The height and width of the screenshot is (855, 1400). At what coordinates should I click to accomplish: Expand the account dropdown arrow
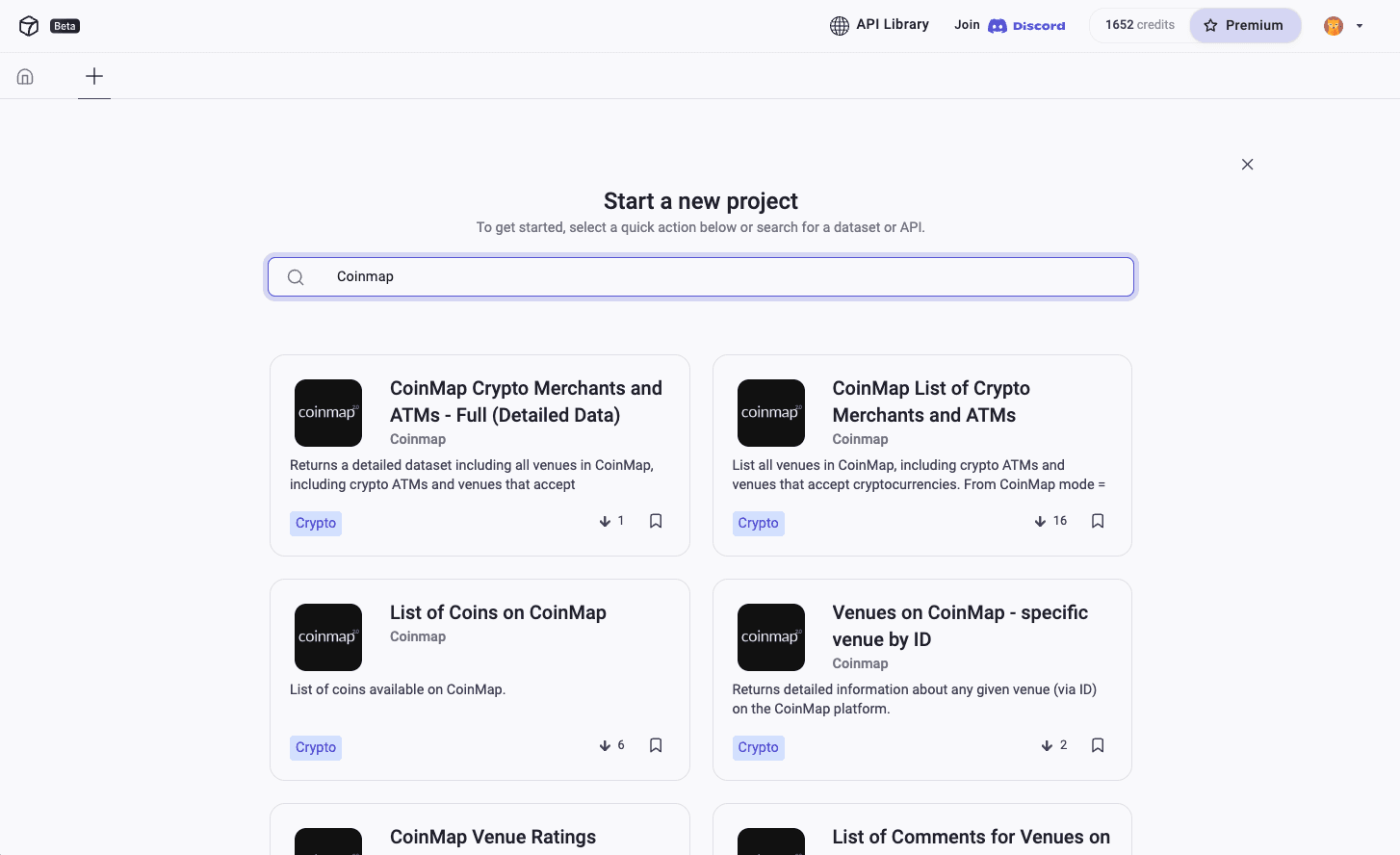(x=1360, y=26)
